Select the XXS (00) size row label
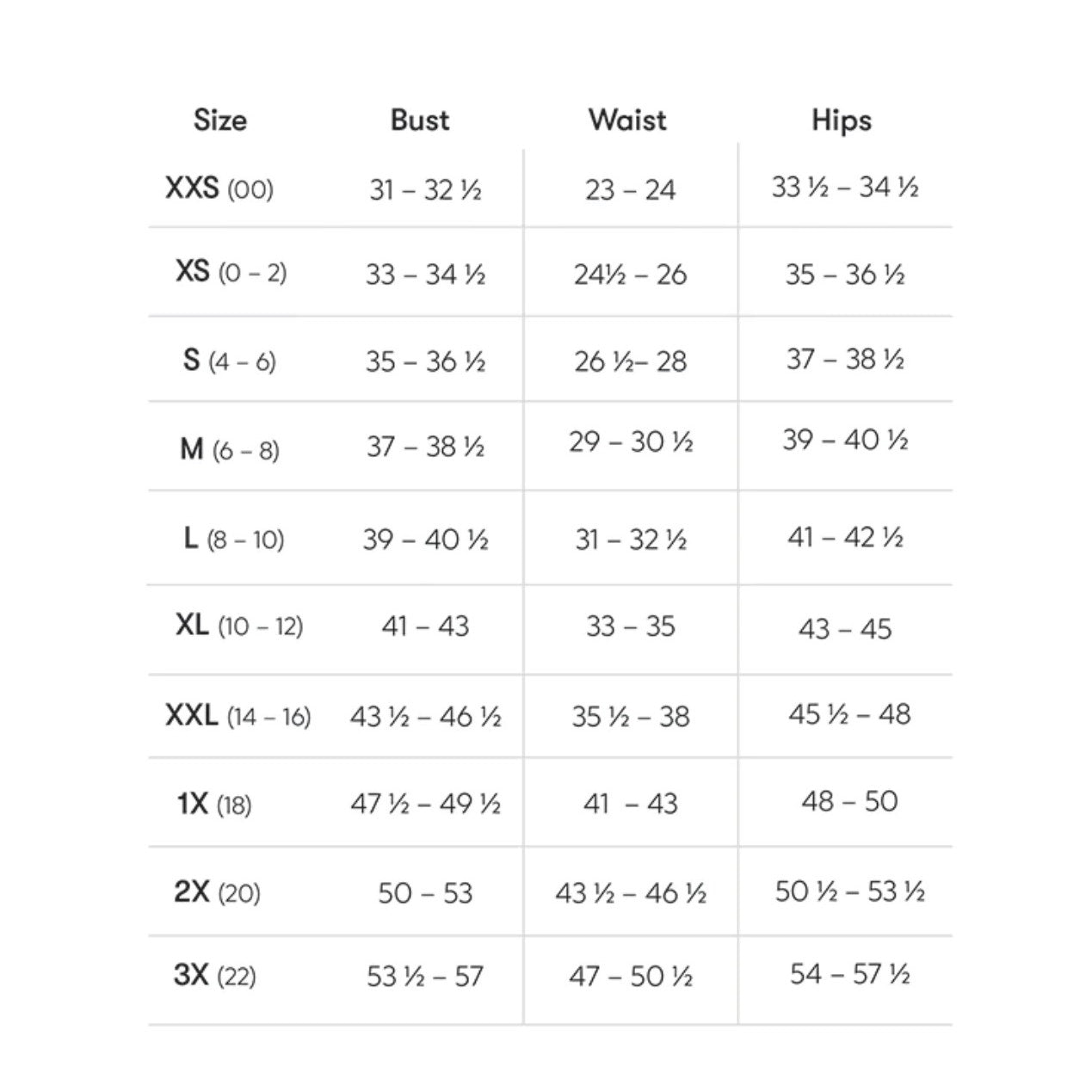Image resolution: width=1092 pixels, height=1092 pixels. (x=219, y=188)
